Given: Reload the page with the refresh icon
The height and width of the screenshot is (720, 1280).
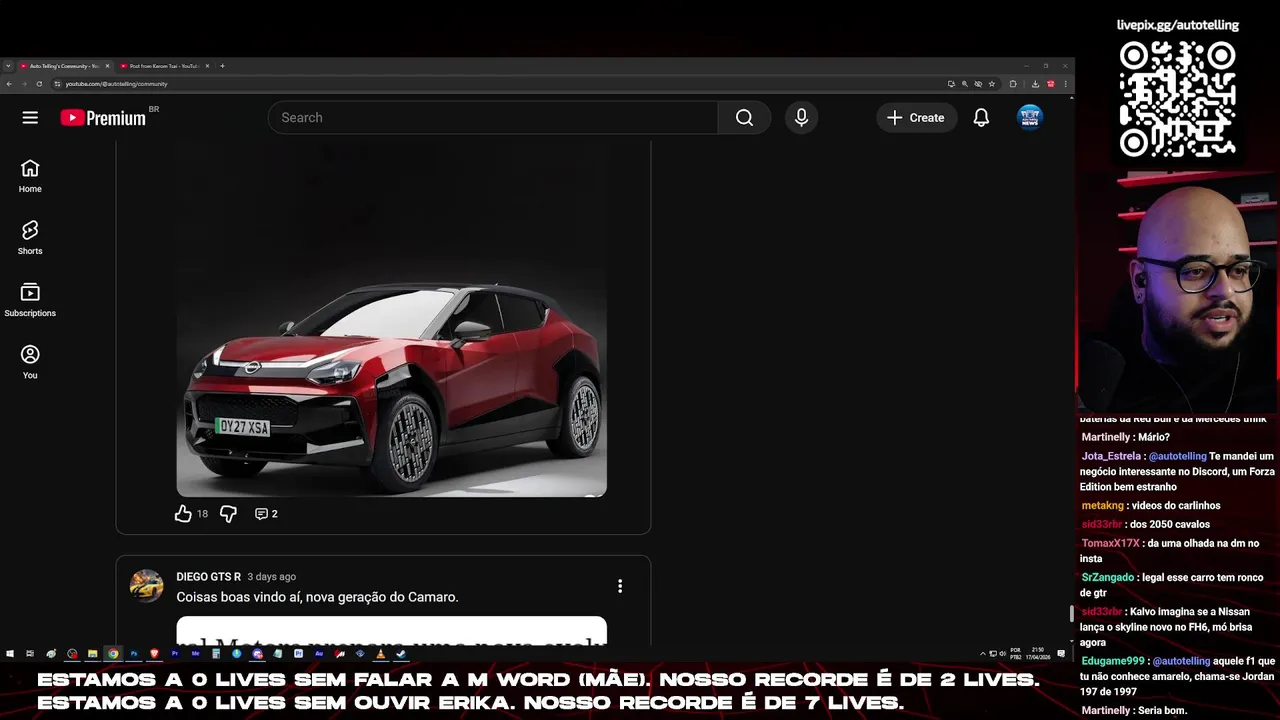Looking at the screenshot, I should pyautogui.click(x=41, y=84).
